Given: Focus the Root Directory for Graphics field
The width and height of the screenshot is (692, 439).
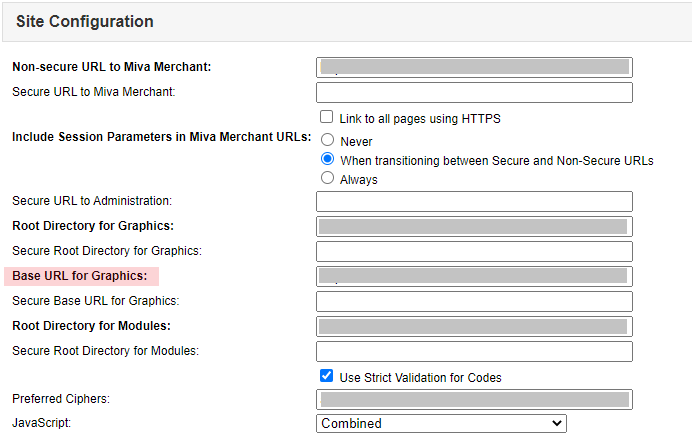Looking at the screenshot, I should (474, 226).
